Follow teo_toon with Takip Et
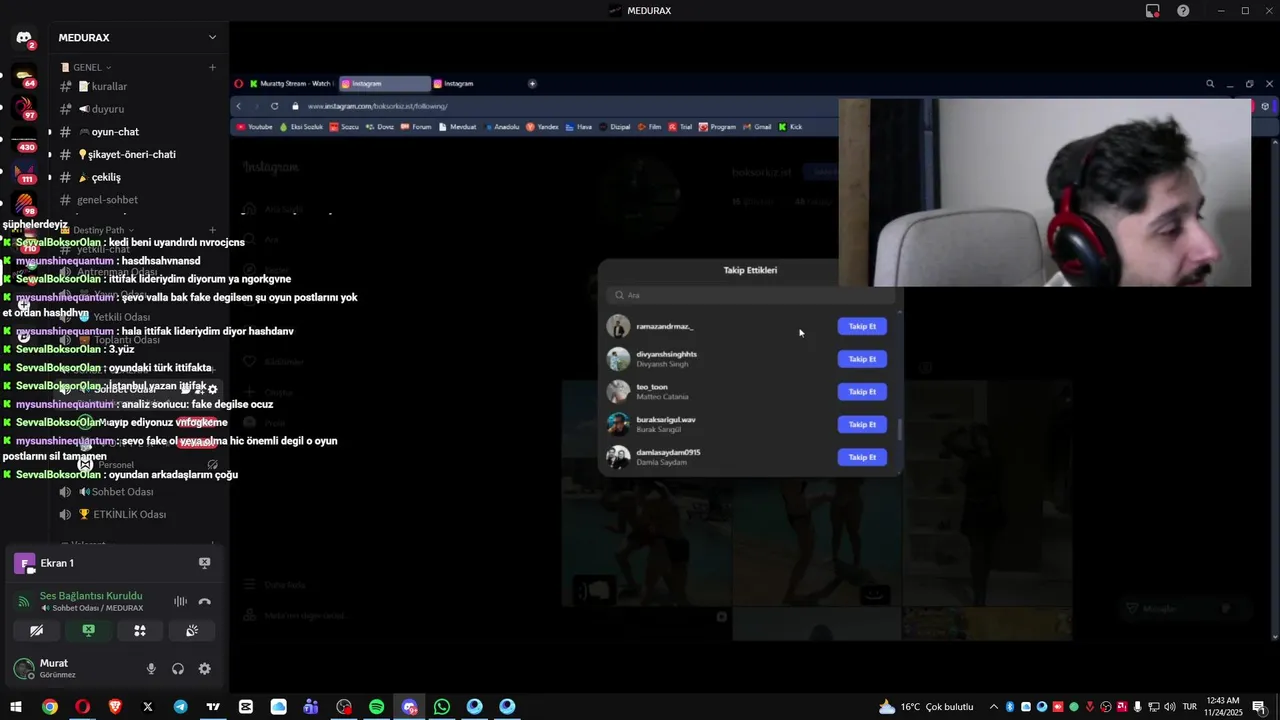This screenshot has width=1280, height=720. (x=862, y=392)
